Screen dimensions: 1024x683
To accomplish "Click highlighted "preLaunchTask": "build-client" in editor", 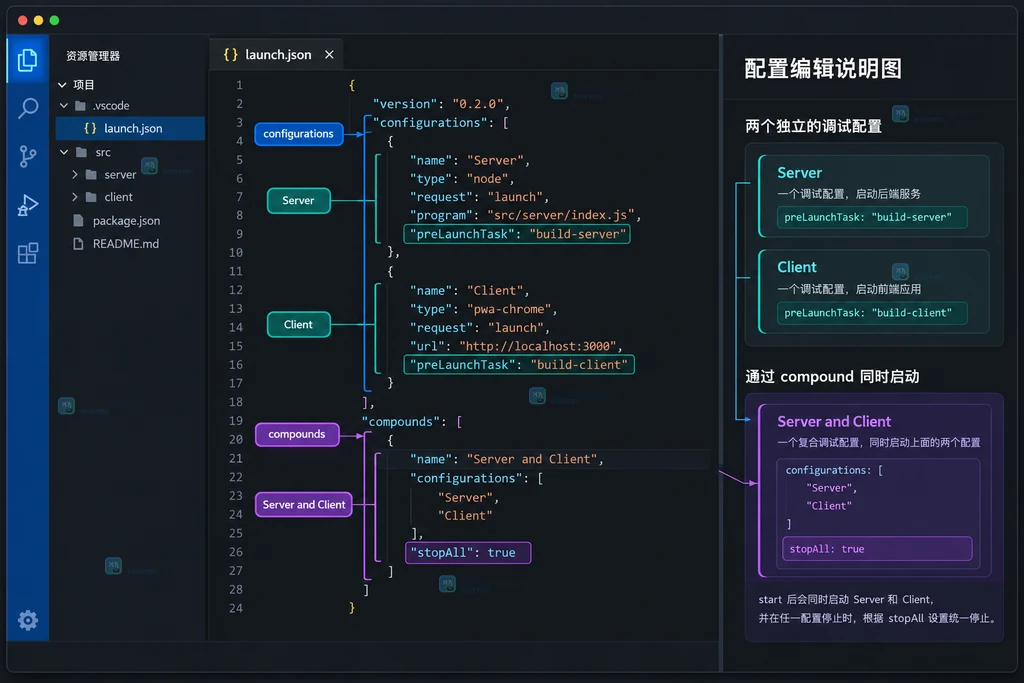I will [519, 365].
